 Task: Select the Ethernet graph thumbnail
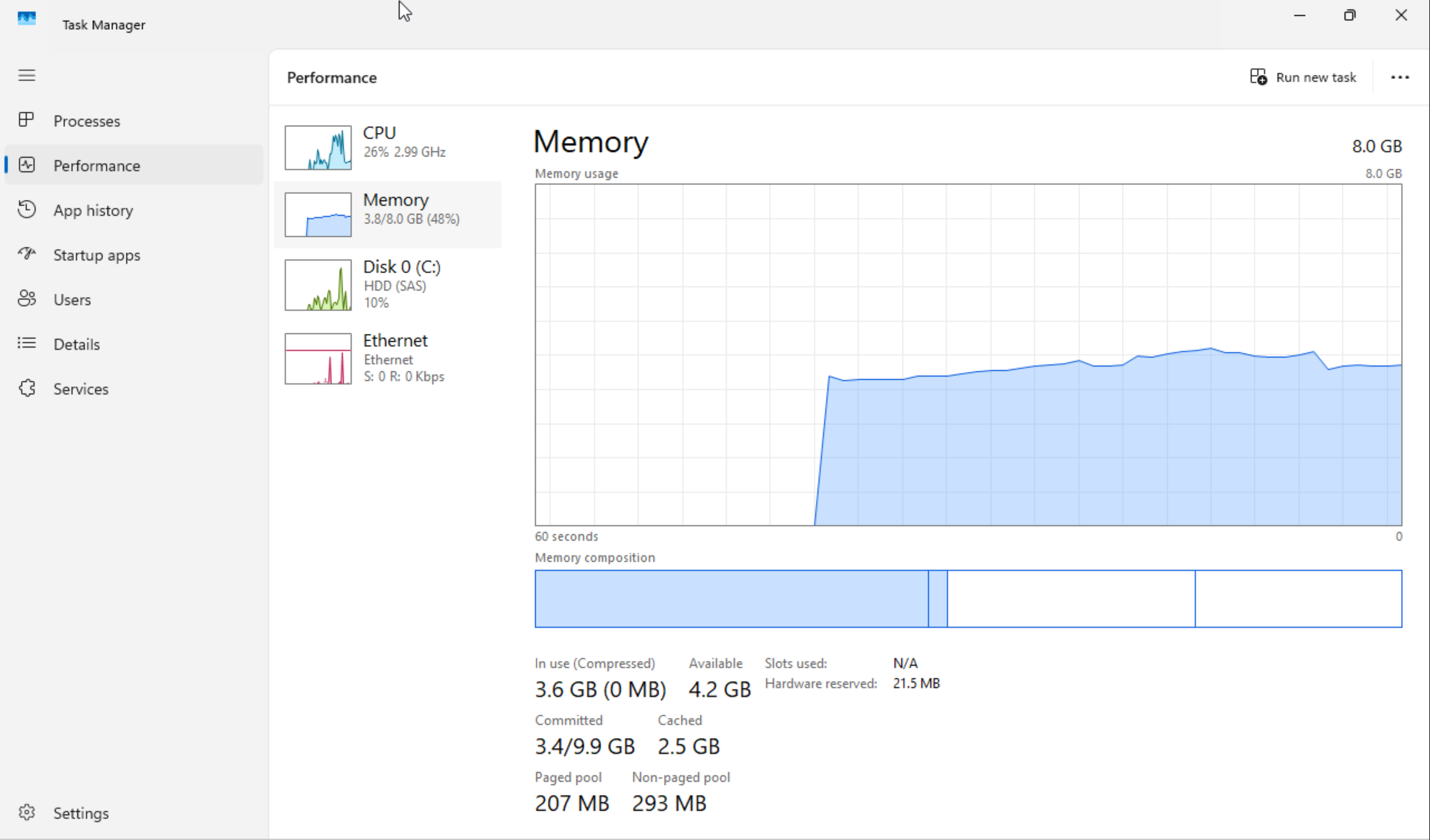pos(318,358)
